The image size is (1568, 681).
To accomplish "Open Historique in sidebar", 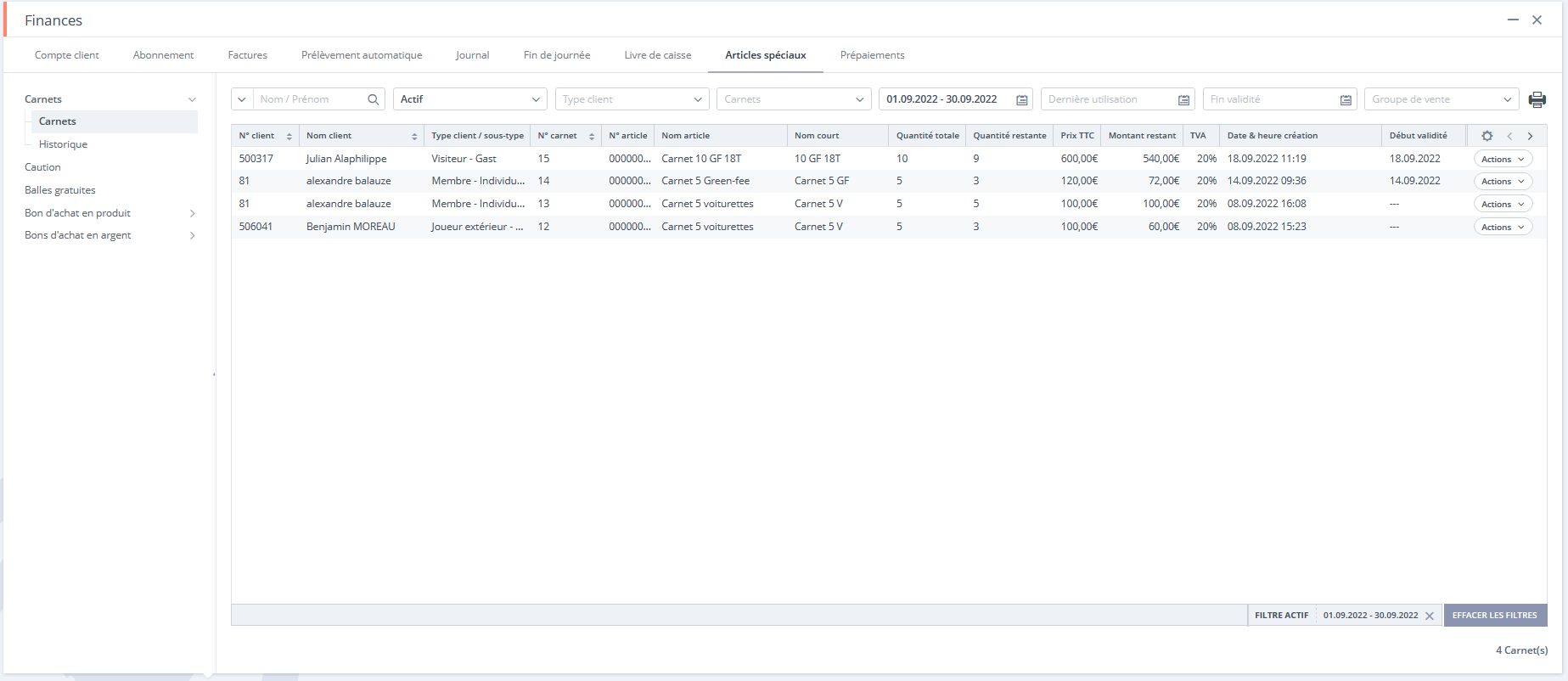I will [x=63, y=144].
